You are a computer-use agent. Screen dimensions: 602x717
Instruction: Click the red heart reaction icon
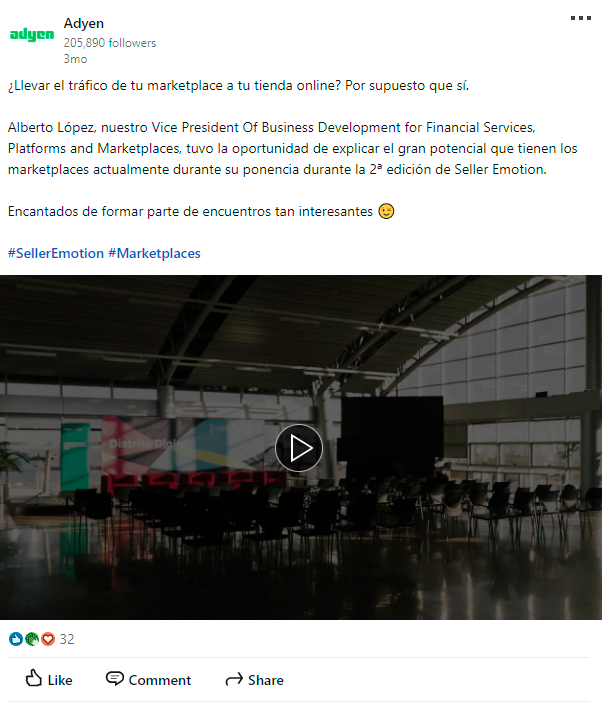[x=48, y=639]
